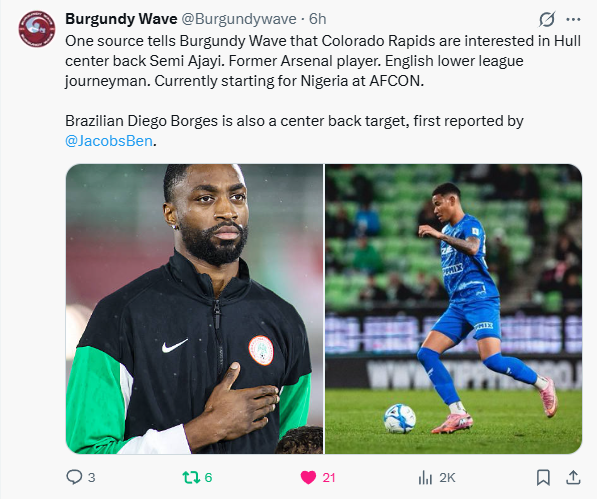
Task: Bookmark this post
Action: click(543, 477)
